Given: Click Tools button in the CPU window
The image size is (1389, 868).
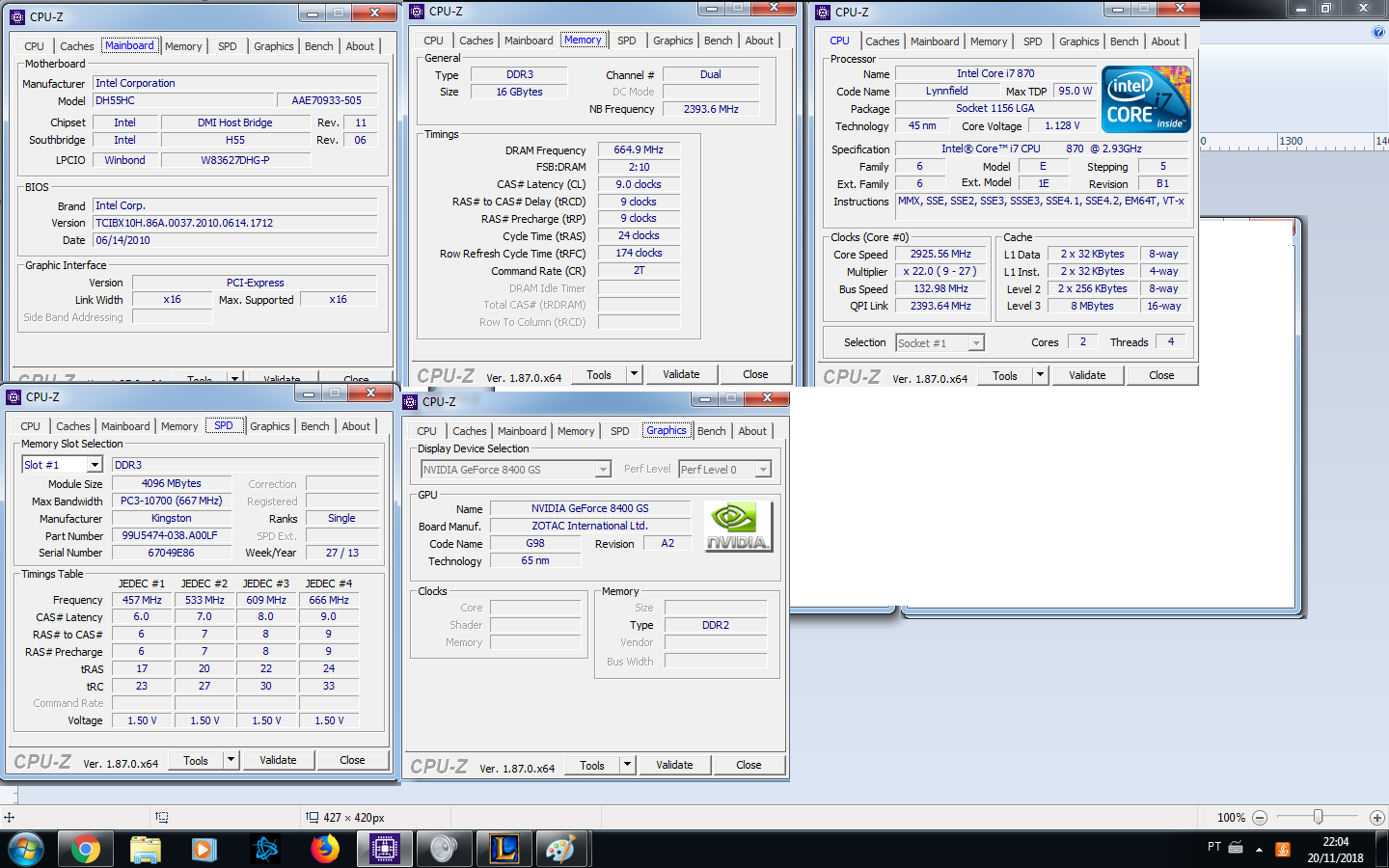Looking at the screenshot, I should pyautogui.click(x=1005, y=375).
